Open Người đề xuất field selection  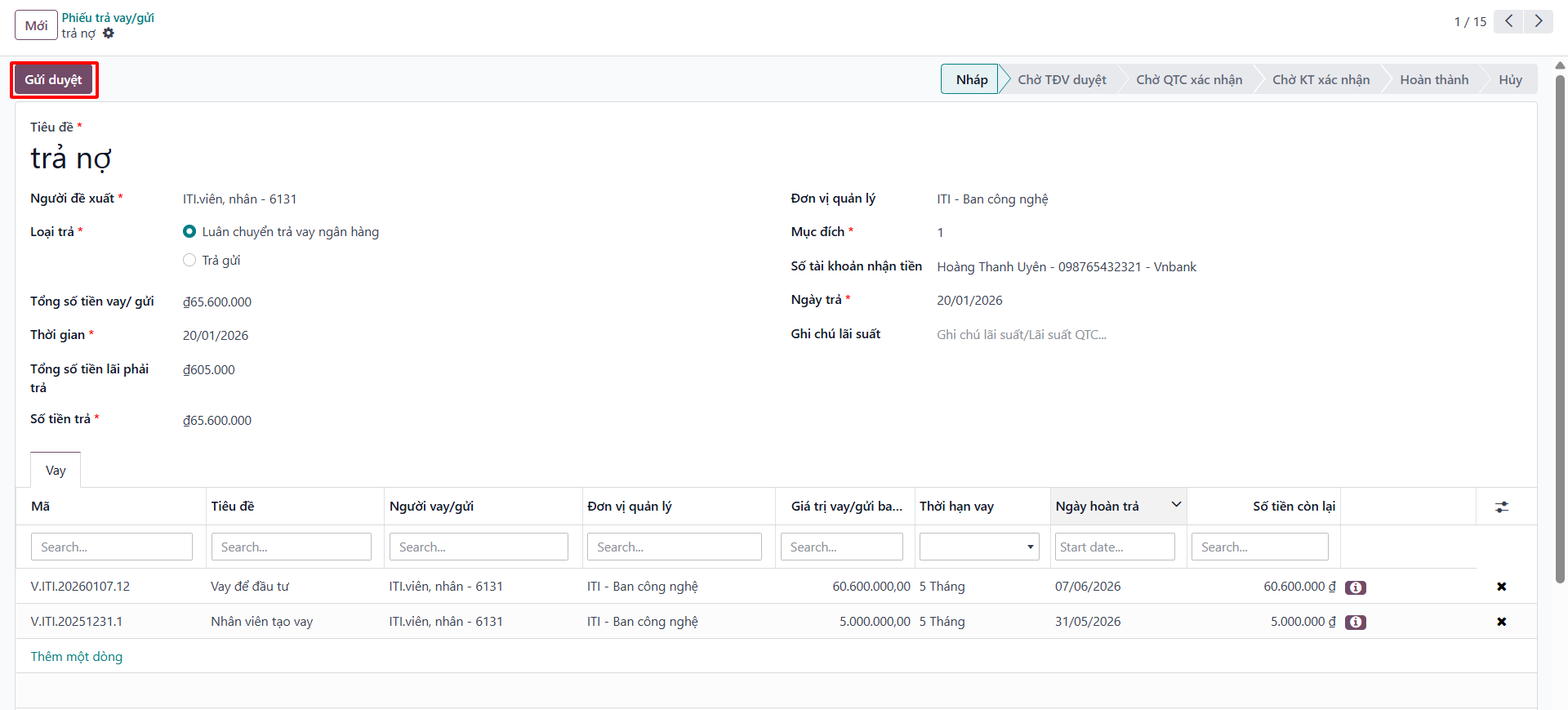pos(240,199)
